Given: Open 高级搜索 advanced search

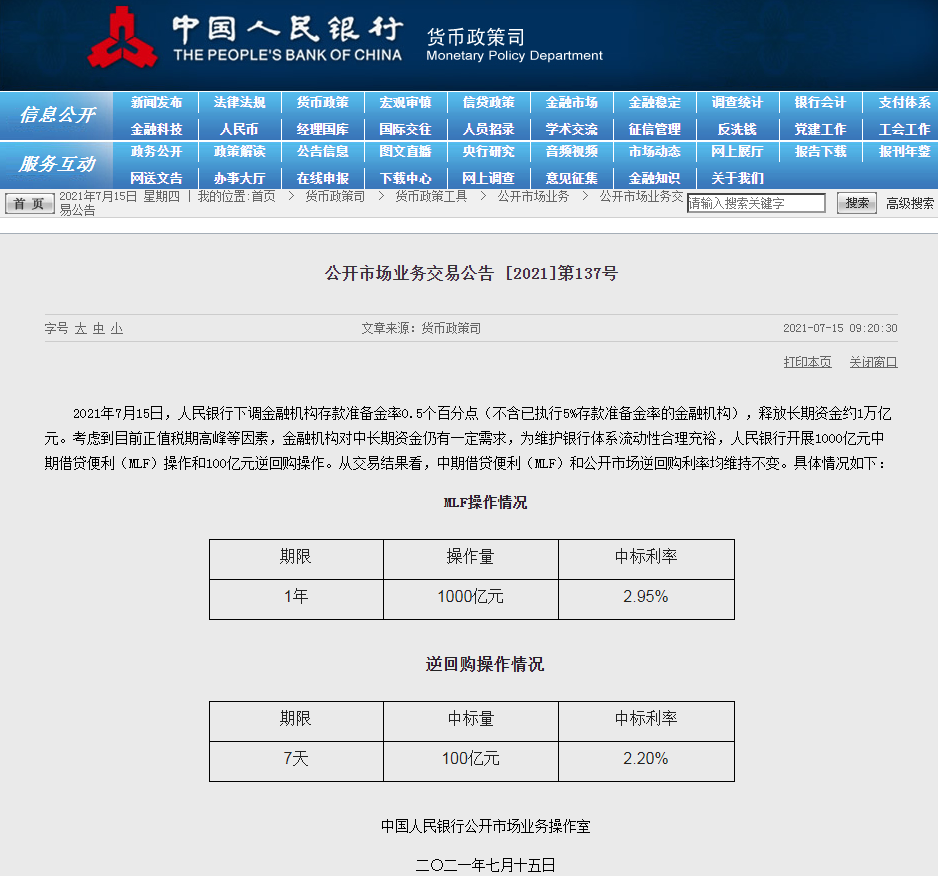Looking at the screenshot, I should click(x=909, y=203).
